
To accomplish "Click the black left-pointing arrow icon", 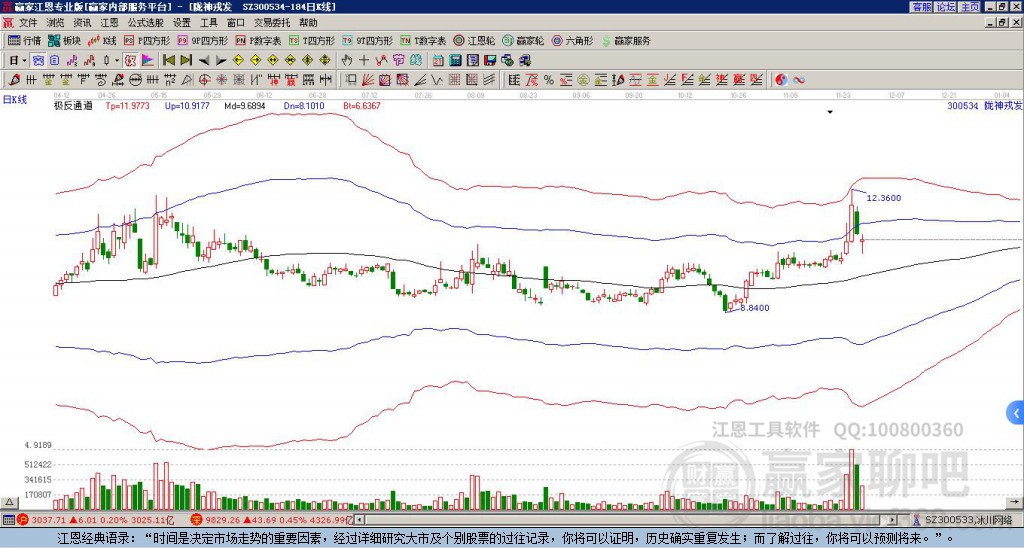I will tap(204, 61).
